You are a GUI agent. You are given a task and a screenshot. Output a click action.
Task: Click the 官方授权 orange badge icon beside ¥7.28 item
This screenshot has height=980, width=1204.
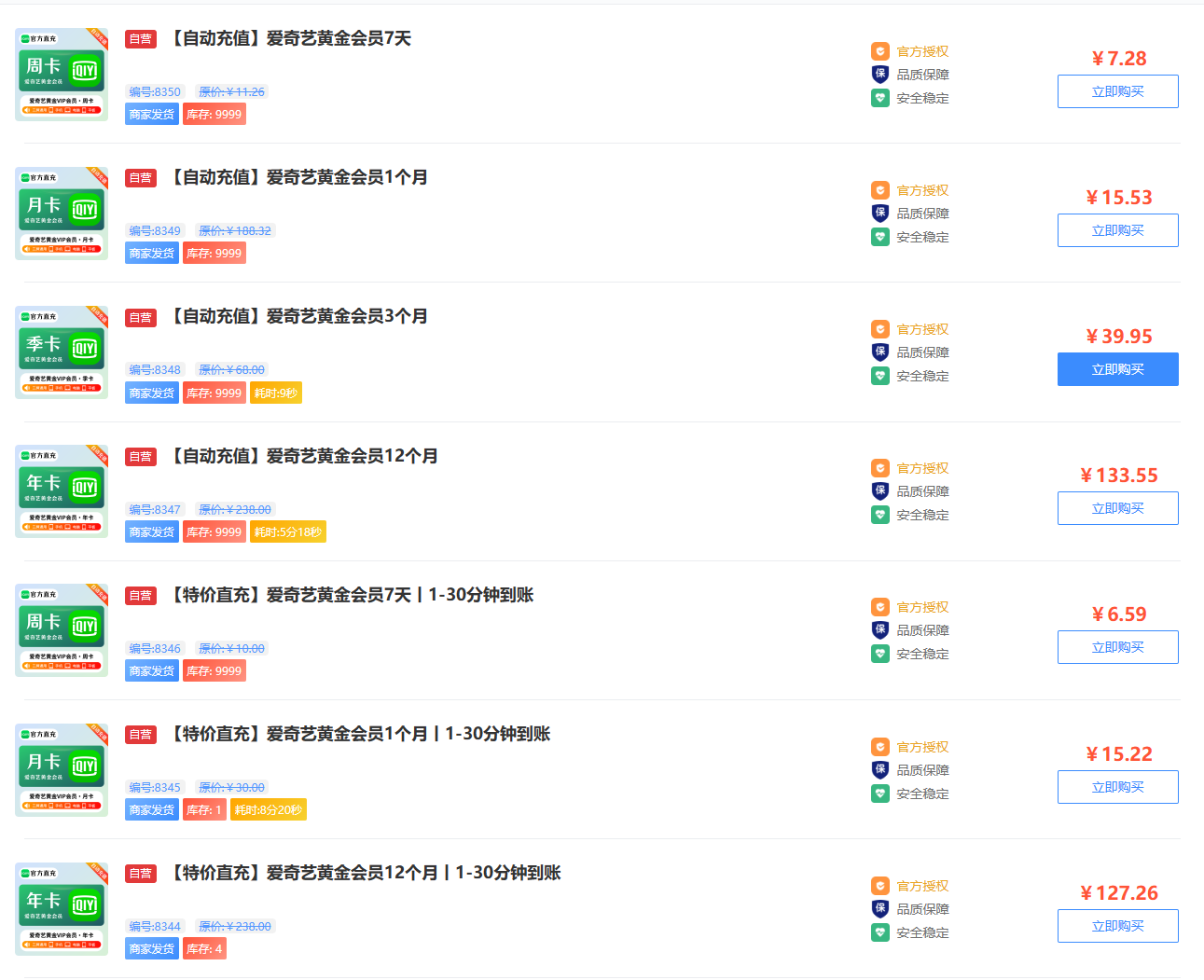point(880,51)
